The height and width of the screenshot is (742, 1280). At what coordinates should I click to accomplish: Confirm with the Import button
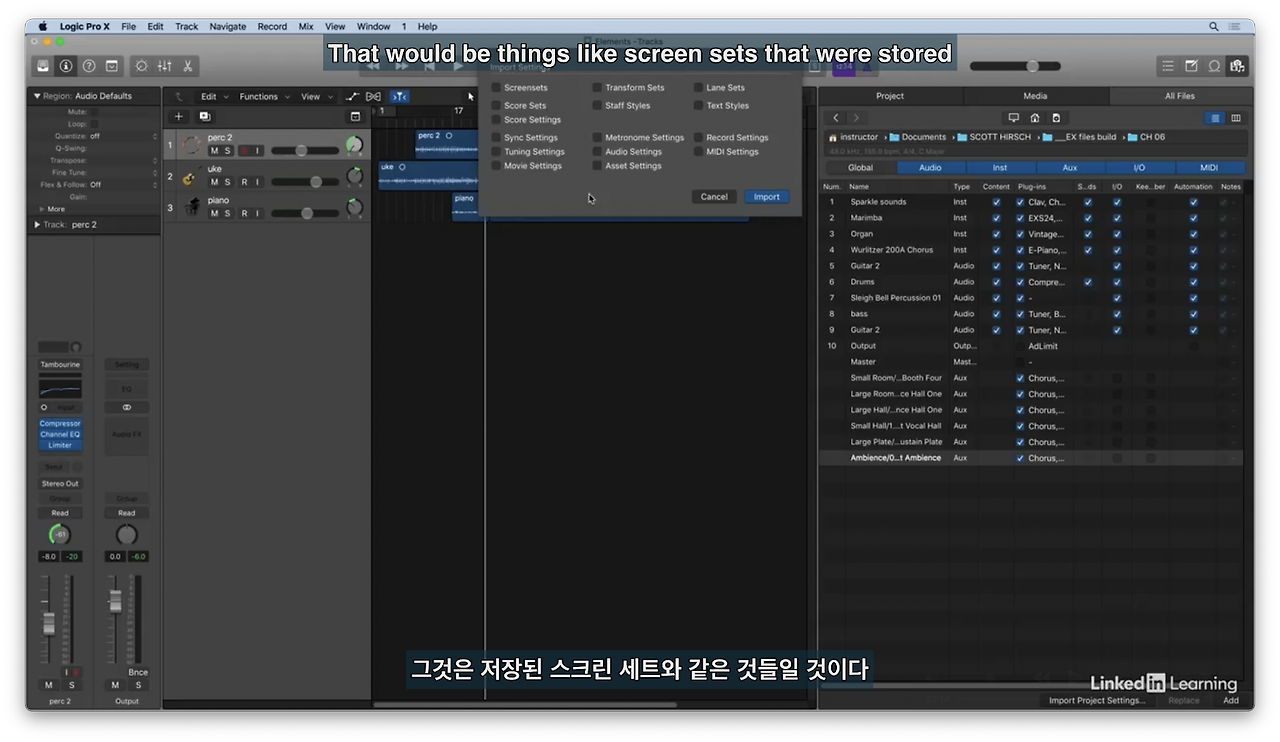[x=767, y=197]
